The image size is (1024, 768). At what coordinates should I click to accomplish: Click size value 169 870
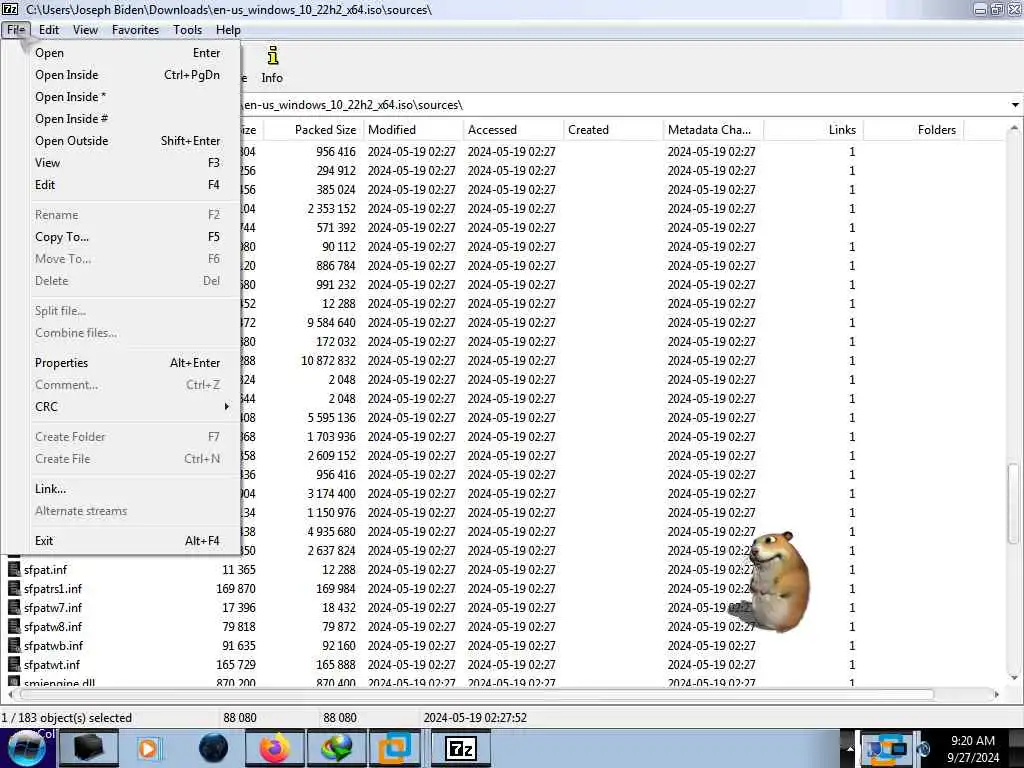point(236,588)
